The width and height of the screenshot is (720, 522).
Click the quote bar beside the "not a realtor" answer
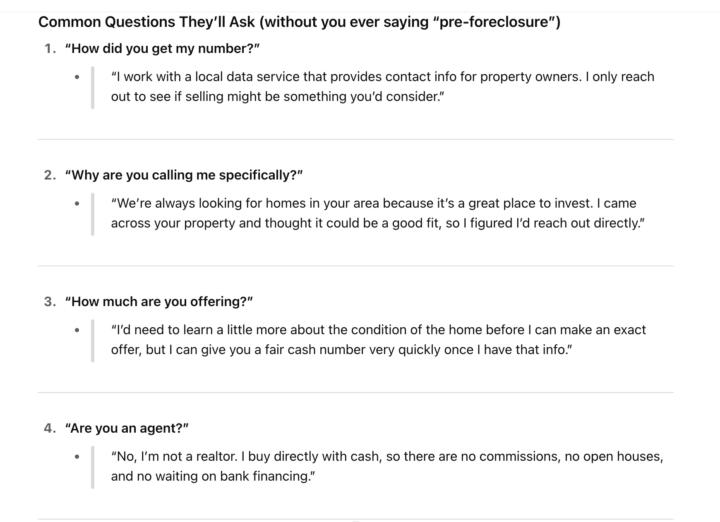(x=93, y=466)
